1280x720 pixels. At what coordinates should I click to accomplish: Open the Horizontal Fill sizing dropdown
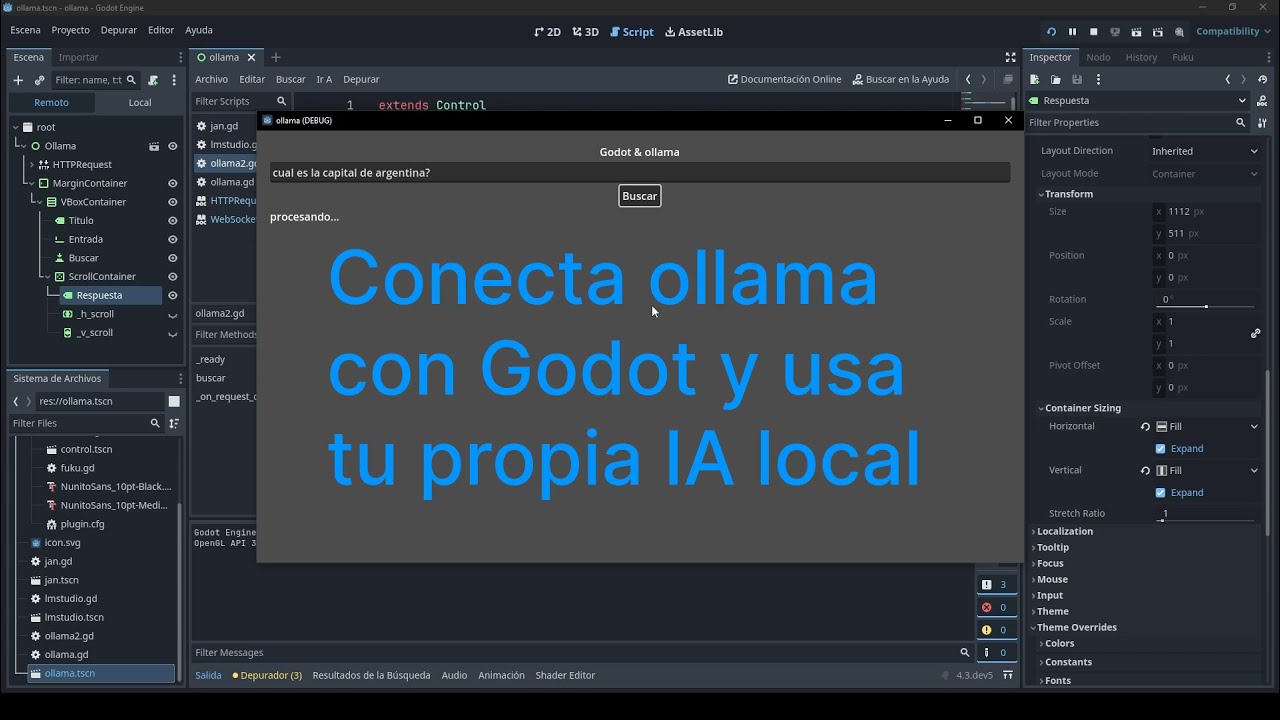pyautogui.click(x=1207, y=427)
